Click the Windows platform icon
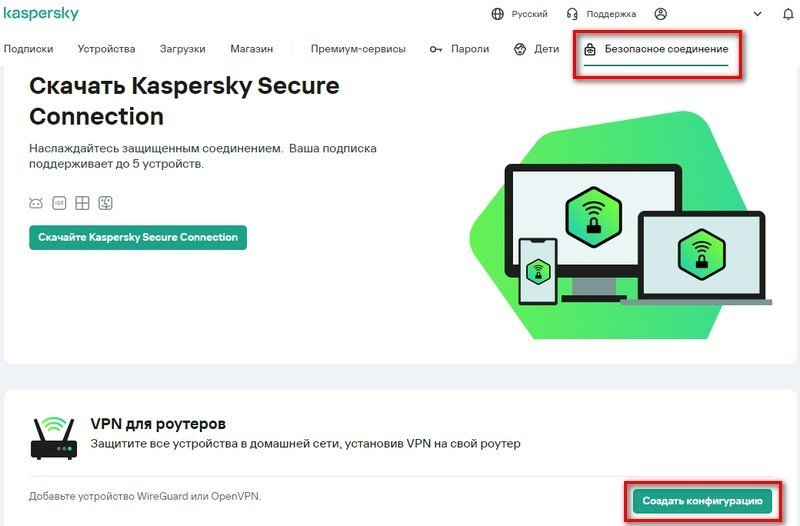The image size is (800, 526). click(82, 203)
